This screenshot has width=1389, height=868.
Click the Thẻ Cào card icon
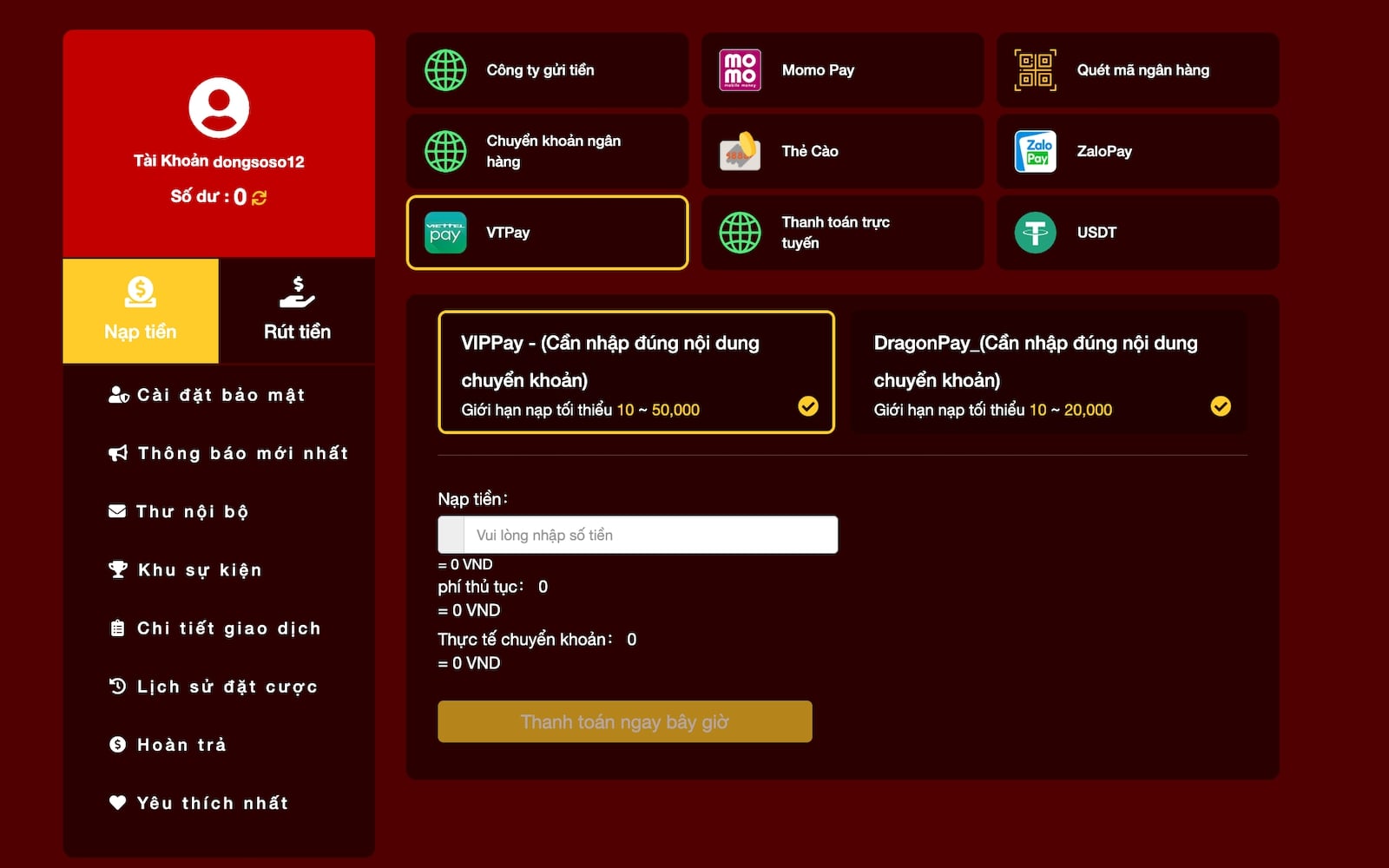(741, 151)
